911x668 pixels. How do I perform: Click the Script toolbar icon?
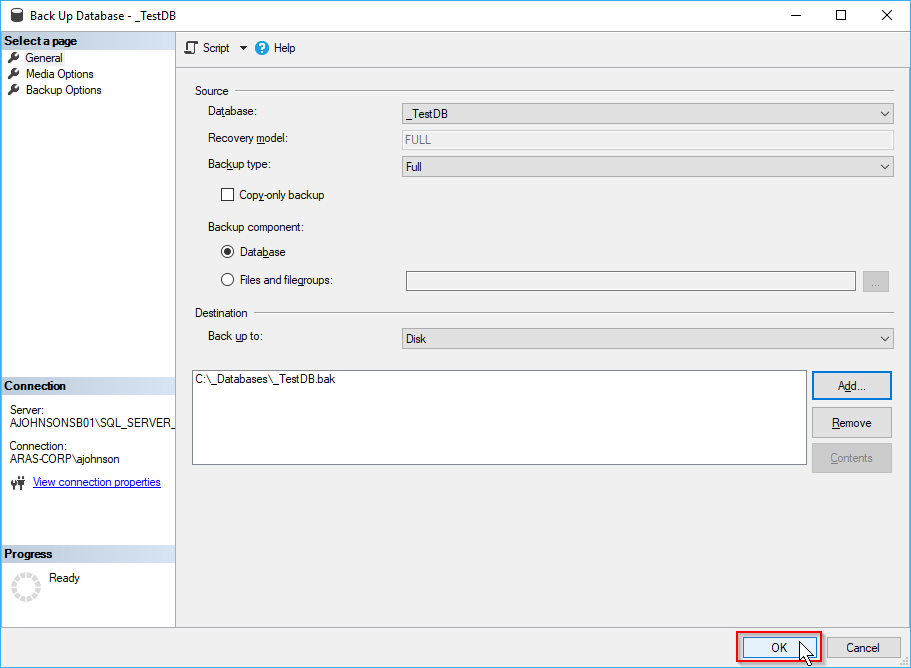click(192, 48)
